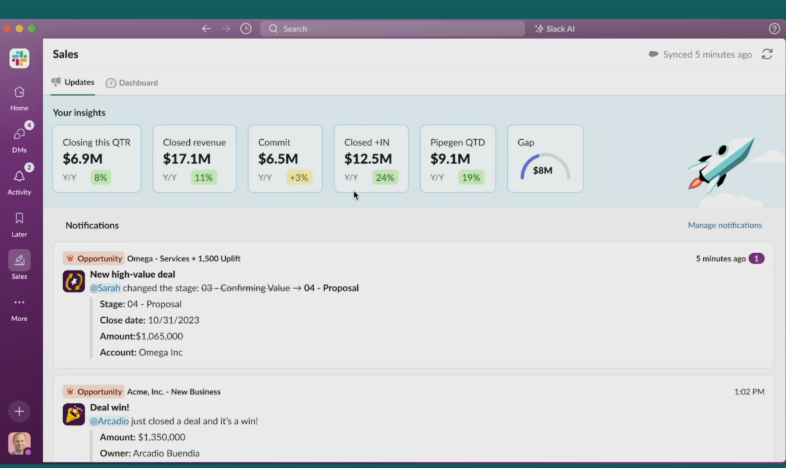Click the Amount: $1,350,000 line
Image resolution: width=786 pixels, height=468 pixels.
coord(142,437)
